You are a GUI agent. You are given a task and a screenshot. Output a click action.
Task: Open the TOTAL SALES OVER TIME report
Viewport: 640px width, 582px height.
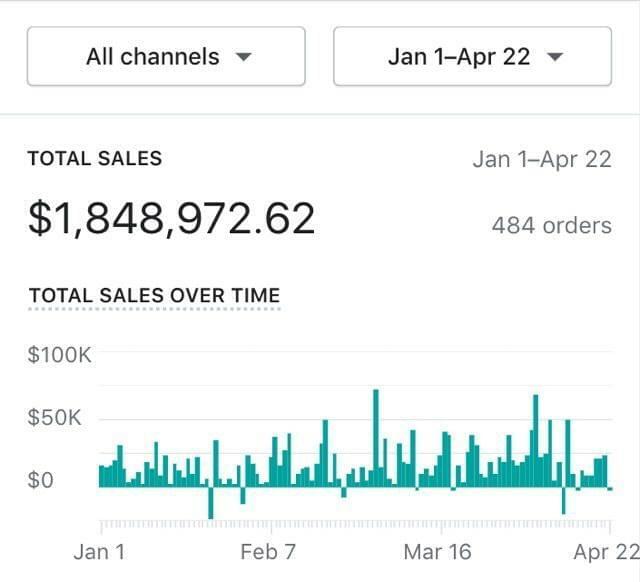154,295
